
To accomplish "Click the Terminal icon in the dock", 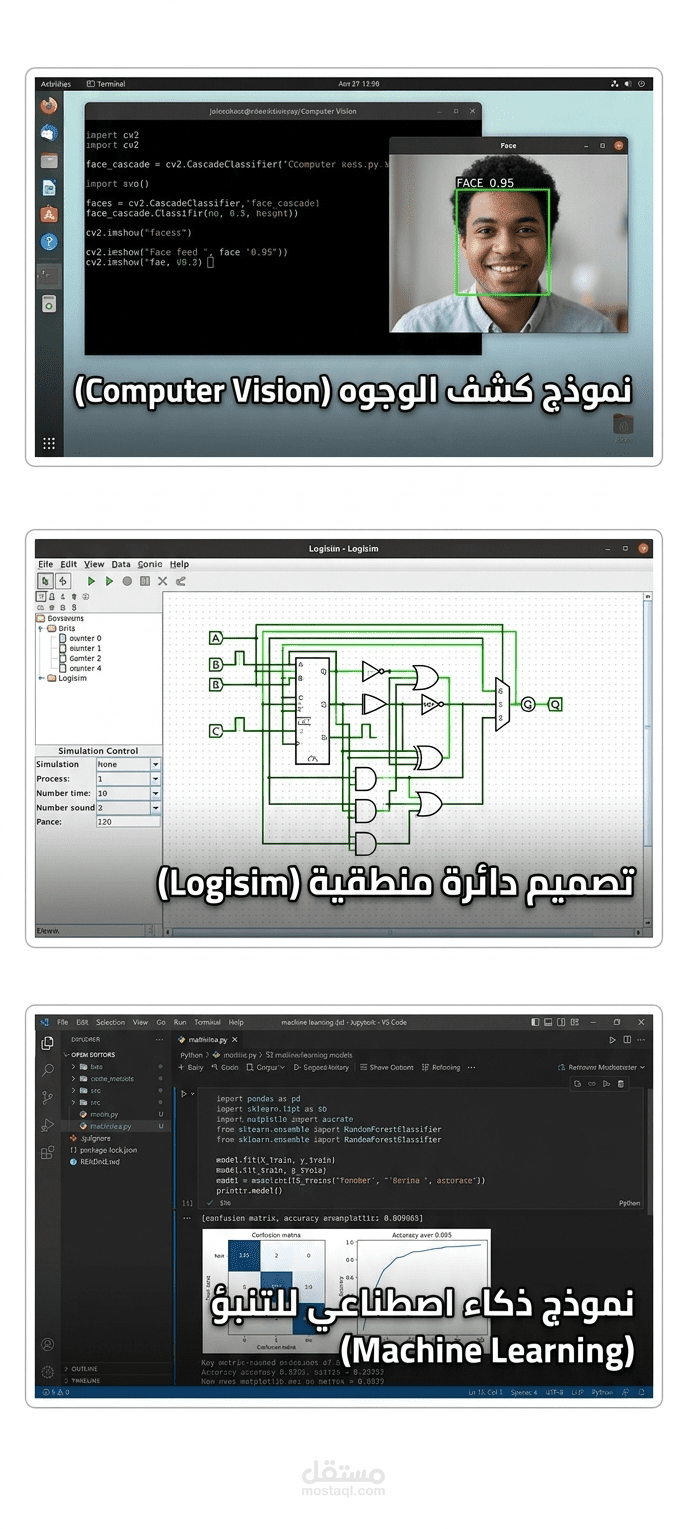I will click(x=49, y=275).
